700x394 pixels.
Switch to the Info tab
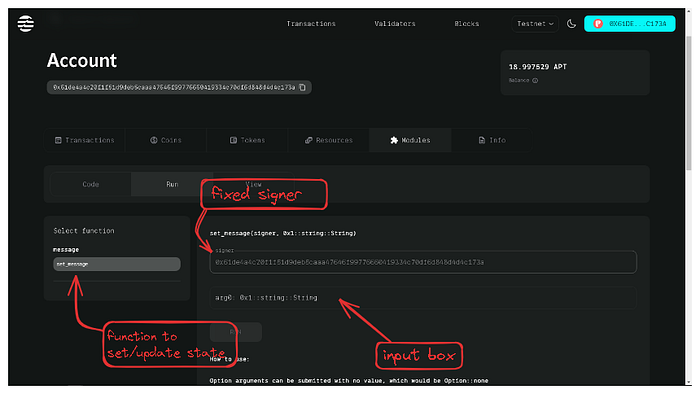[492, 140]
